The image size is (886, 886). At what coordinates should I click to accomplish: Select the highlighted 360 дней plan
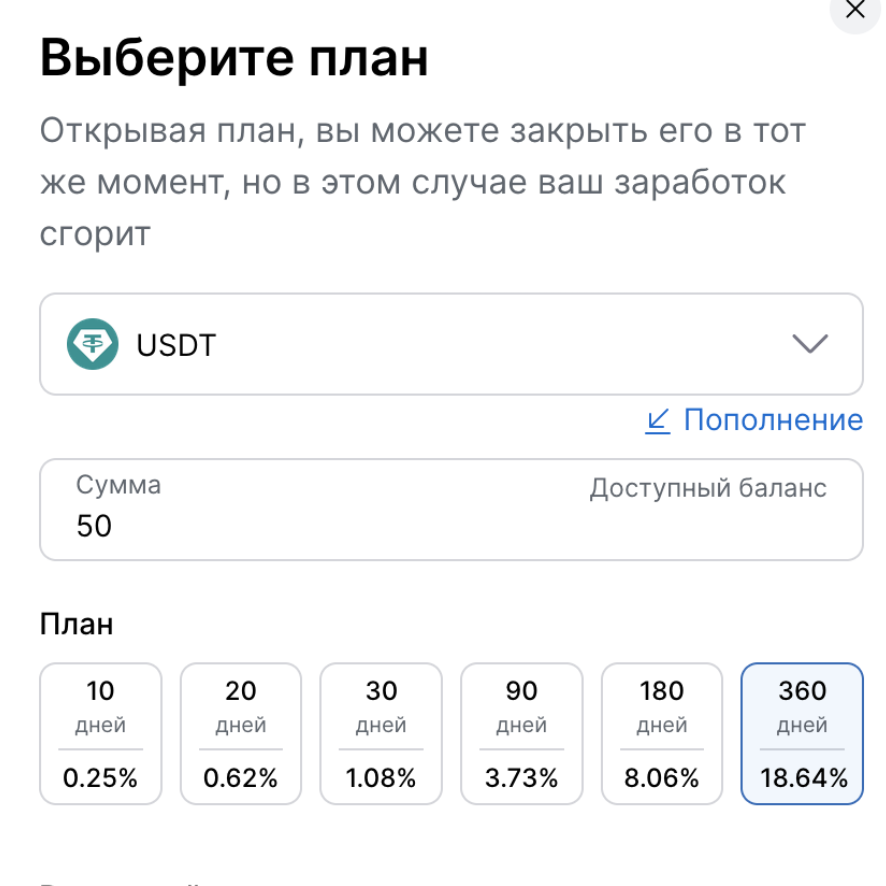point(802,733)
